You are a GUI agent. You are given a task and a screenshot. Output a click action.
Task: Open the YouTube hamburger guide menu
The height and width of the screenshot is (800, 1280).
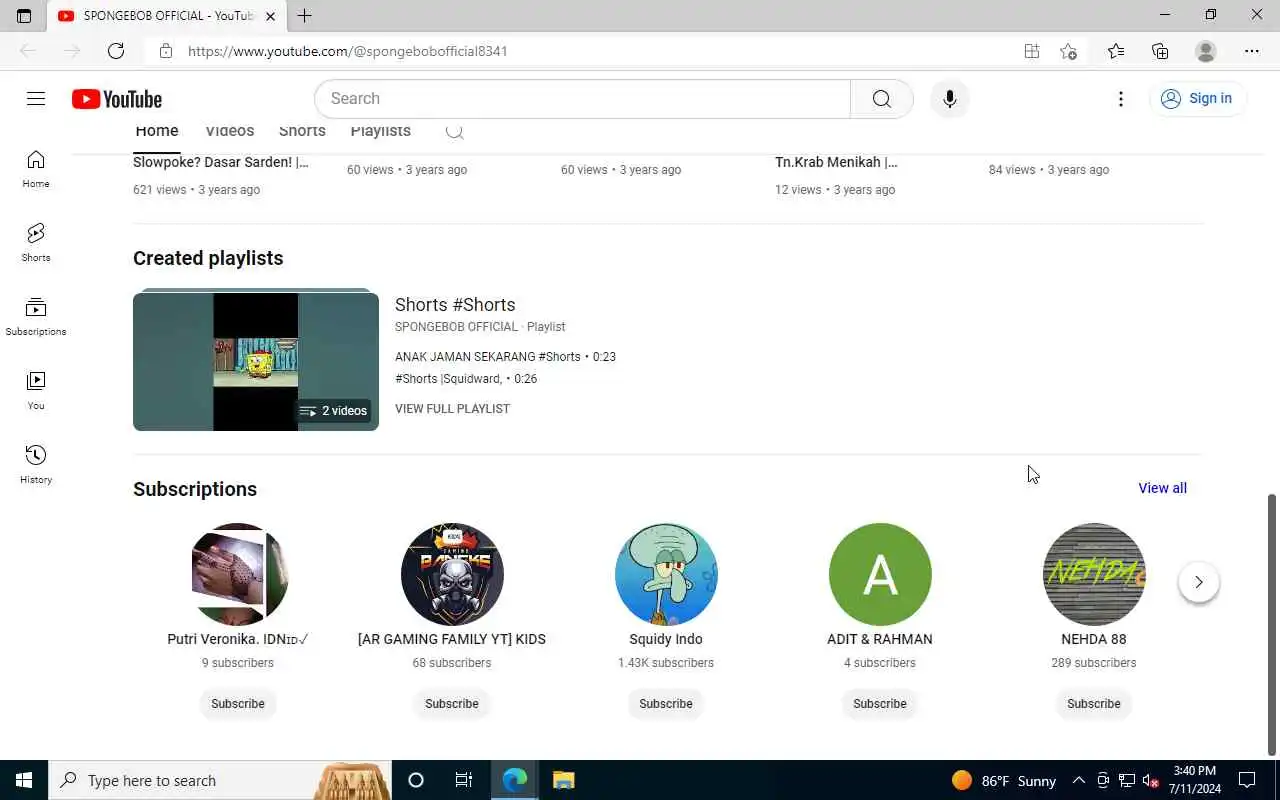(36, 98)
